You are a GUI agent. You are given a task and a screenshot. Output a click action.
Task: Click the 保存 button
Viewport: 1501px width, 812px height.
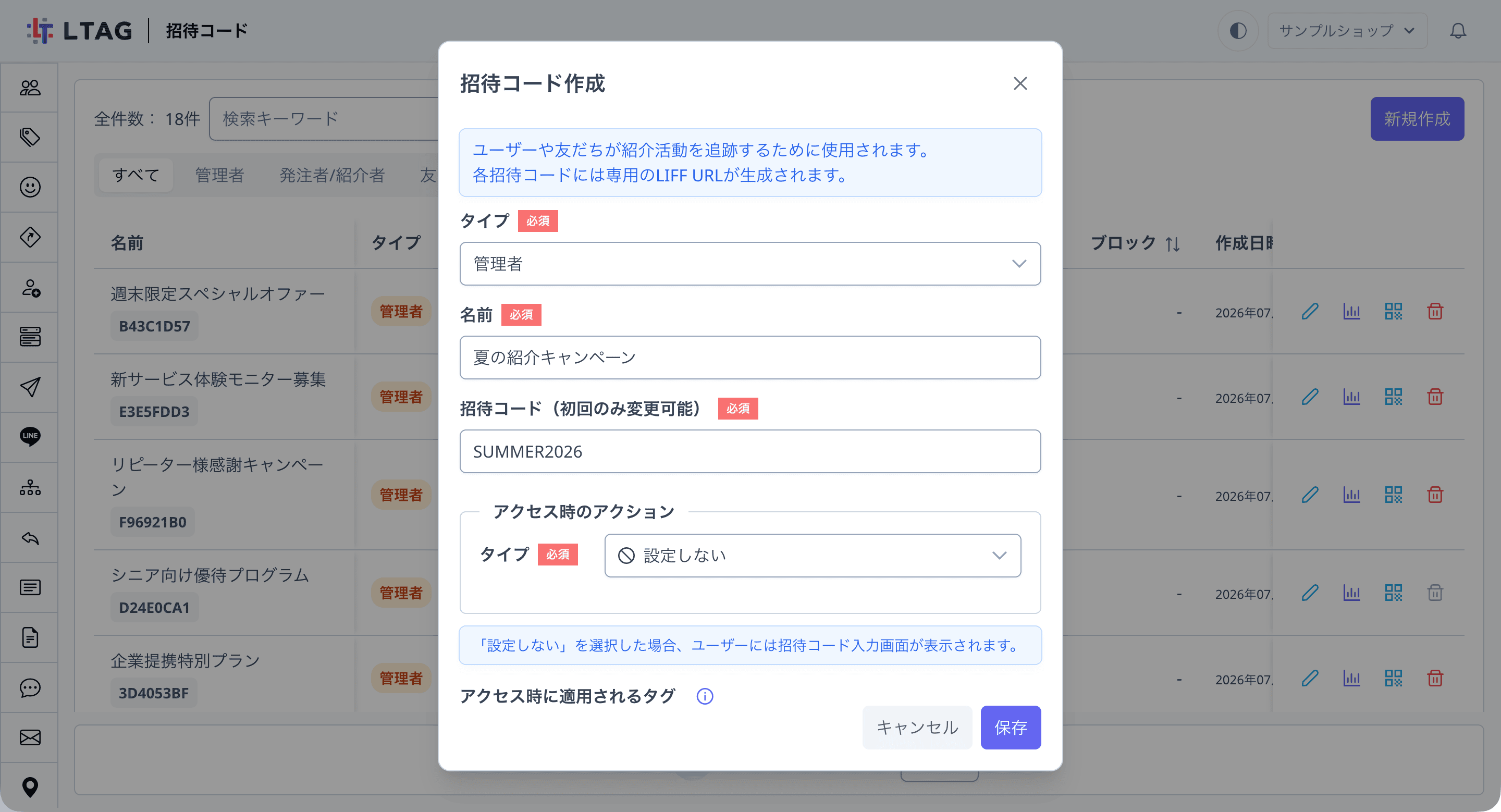[1011, 728]
